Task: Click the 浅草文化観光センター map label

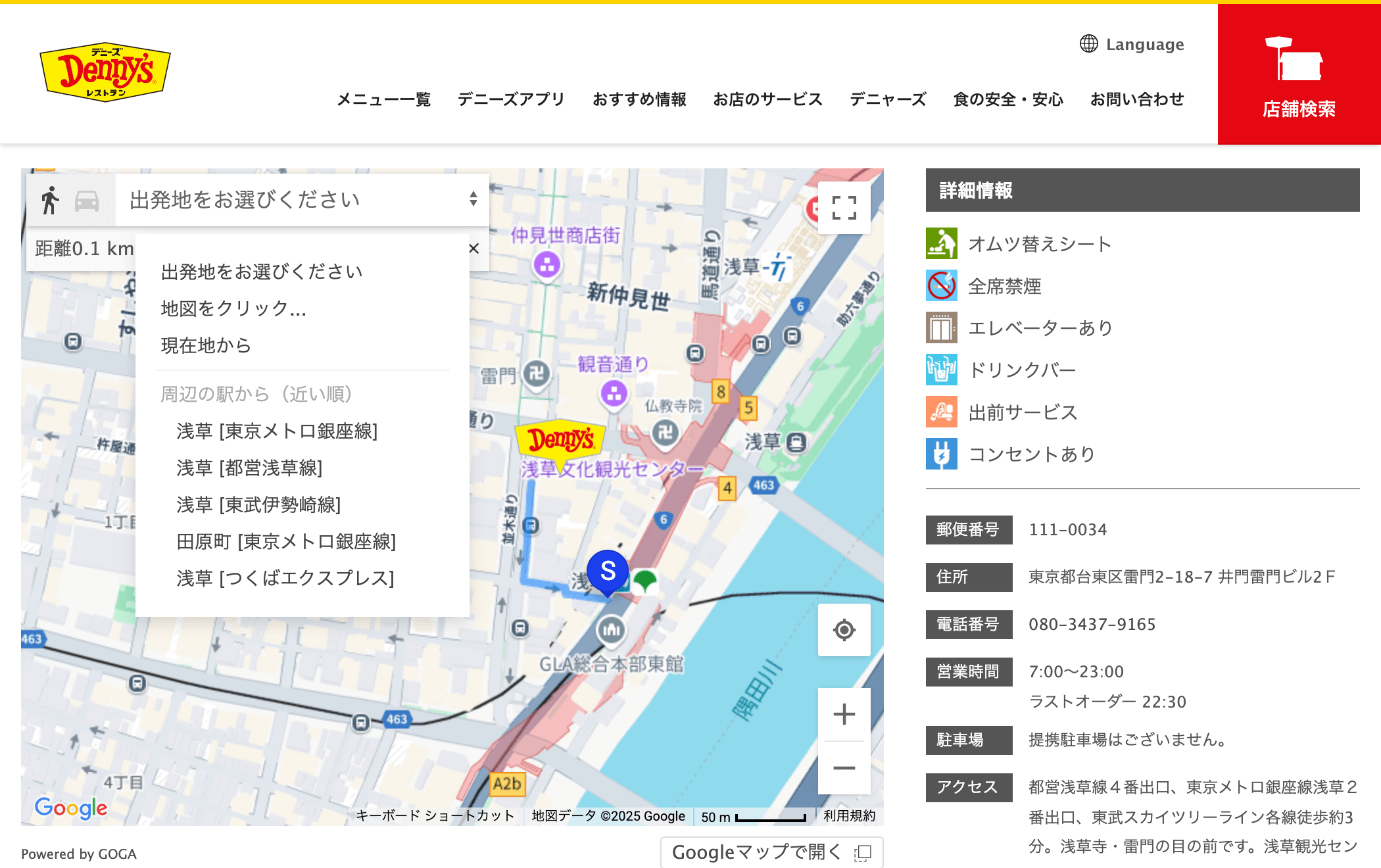Action: [613, 470]
